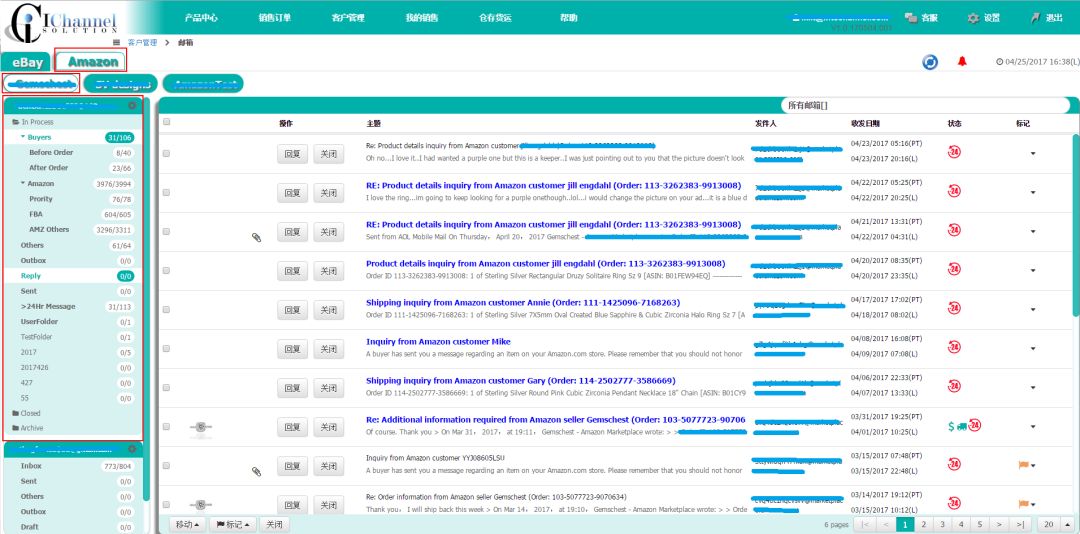Screen dimensions: 1080x534
Task: Click the In Process folder icon
Action: point(15,122)
